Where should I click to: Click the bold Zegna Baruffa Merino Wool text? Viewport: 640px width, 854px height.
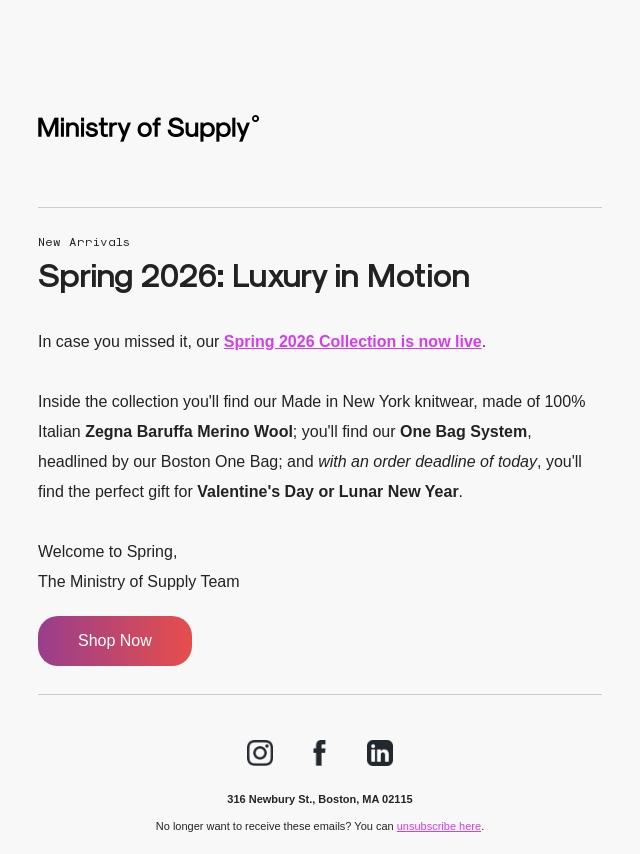tap(189, 432)
